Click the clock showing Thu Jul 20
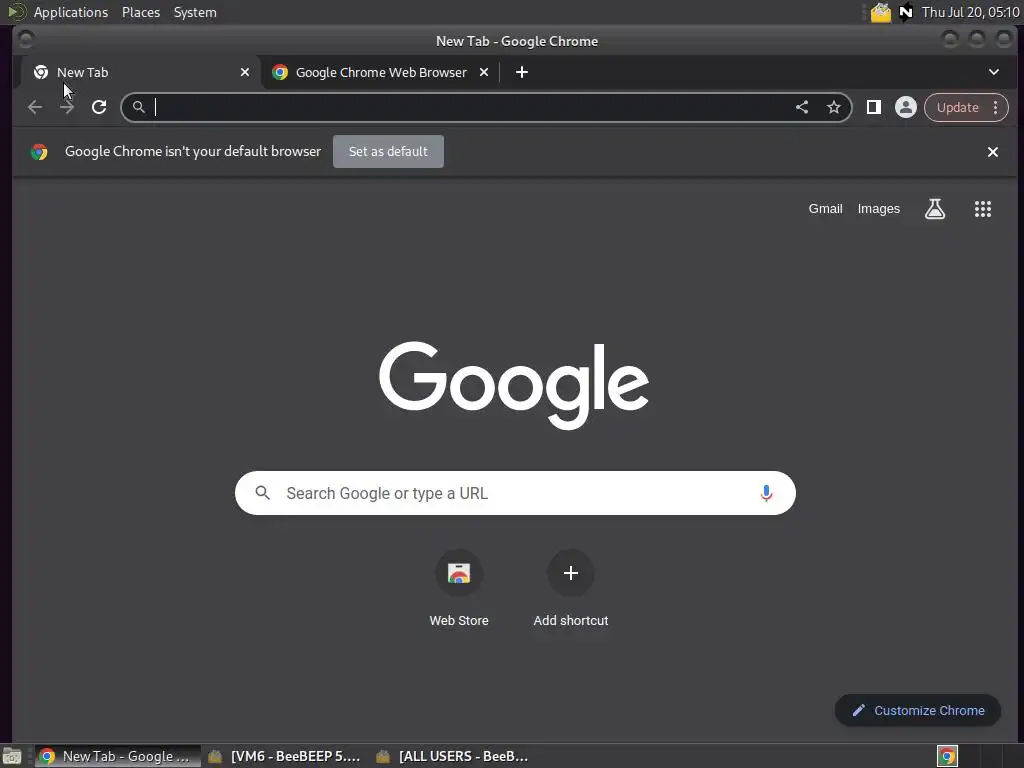1024x768 pixels. [970, 12]
